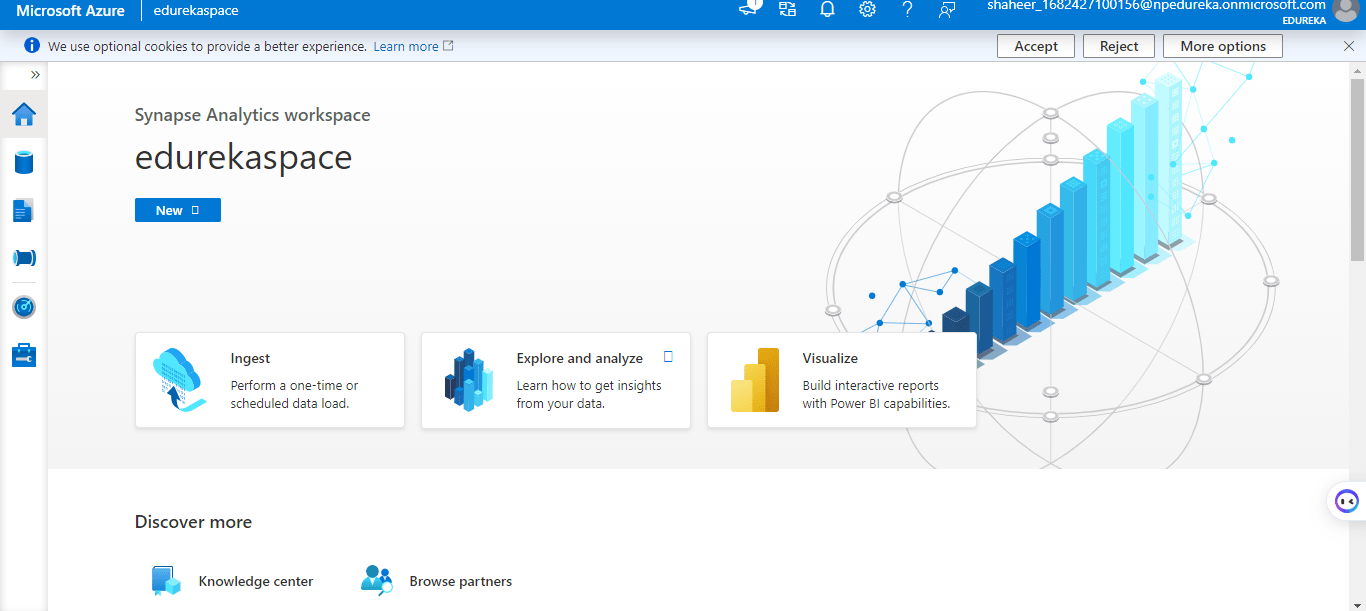Open Azure notifications bell
The width and height of the screenshot is (1366, 611).
click(827, 10)
